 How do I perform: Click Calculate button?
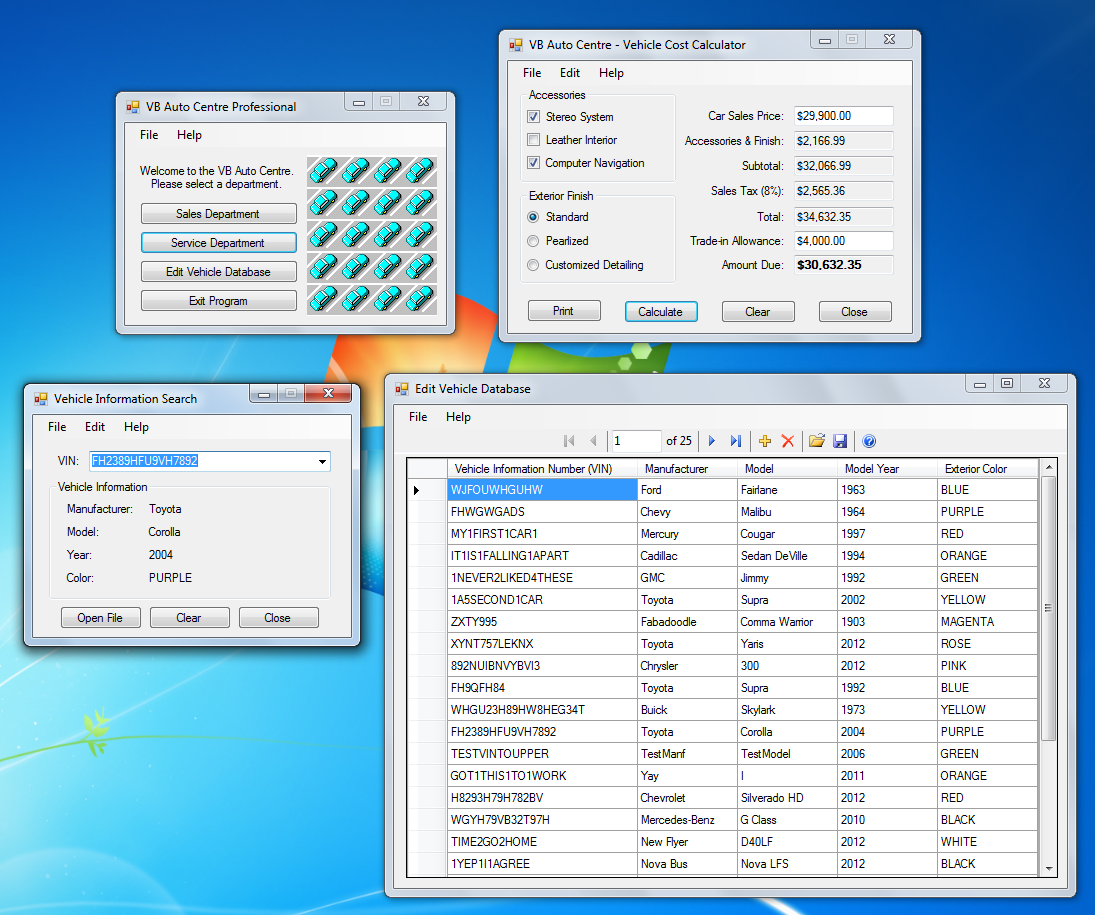tap(661, 312)
